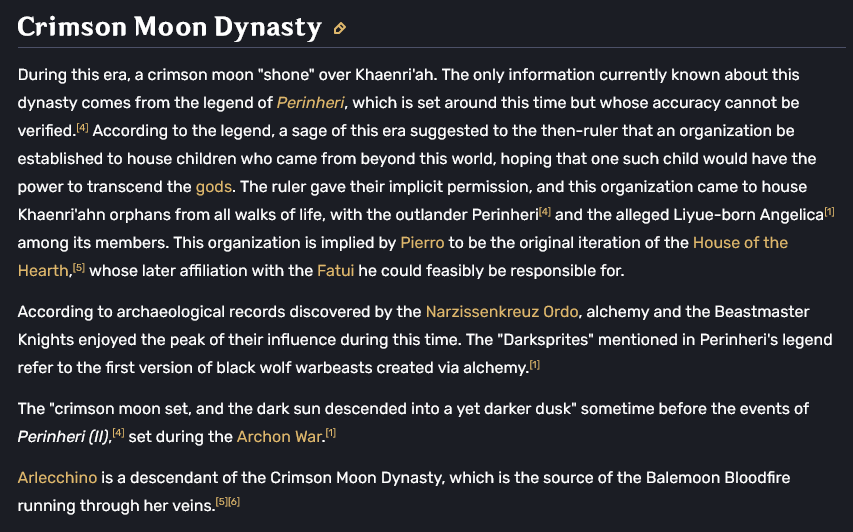Open the italic Perinheri legend link
The image size is (853, 532).
pos(312,103)
